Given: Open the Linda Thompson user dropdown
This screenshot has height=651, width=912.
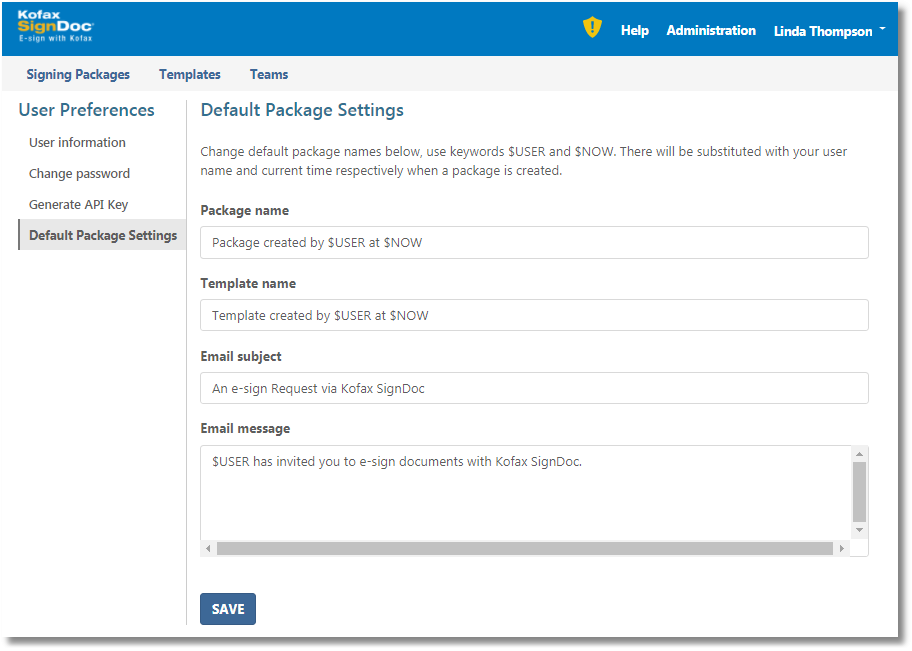Looking at the screenshot, I should click(x=829, y=31).
